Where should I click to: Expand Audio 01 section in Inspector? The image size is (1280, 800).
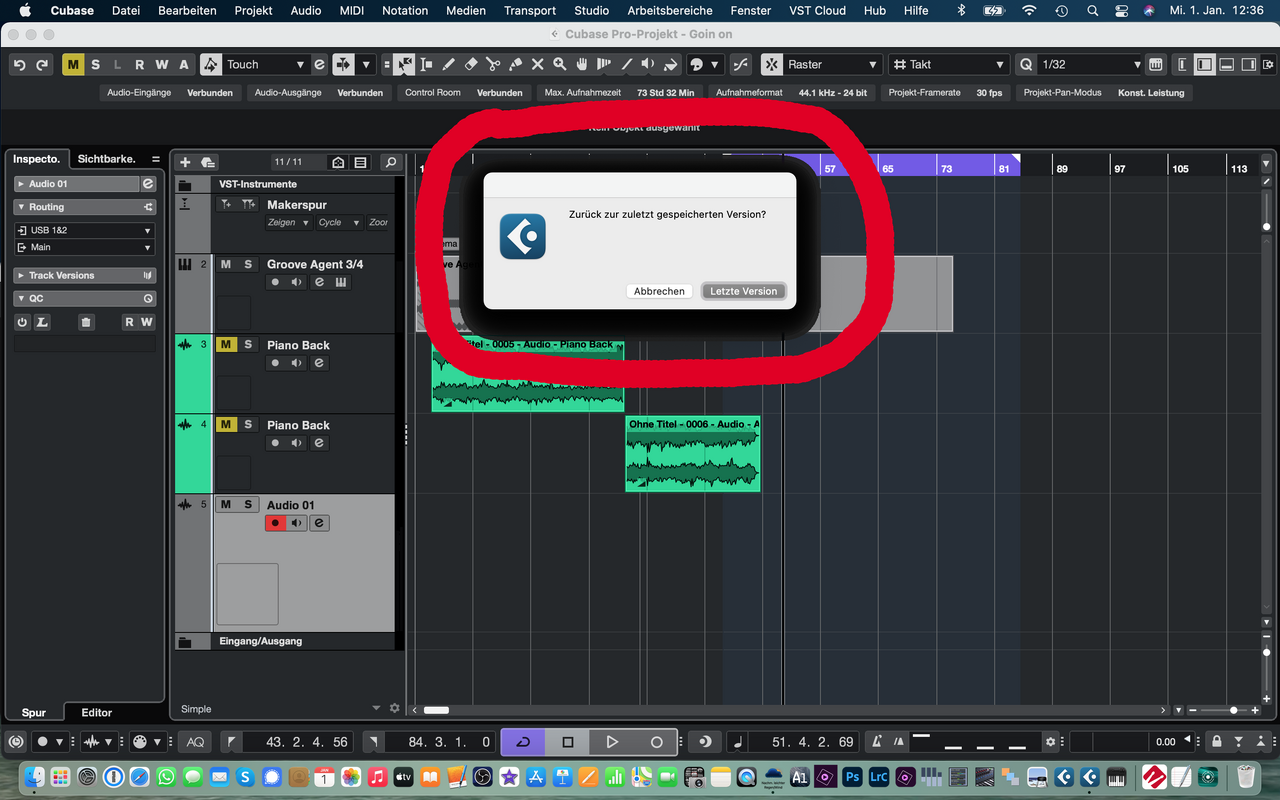tap(76, 184)
